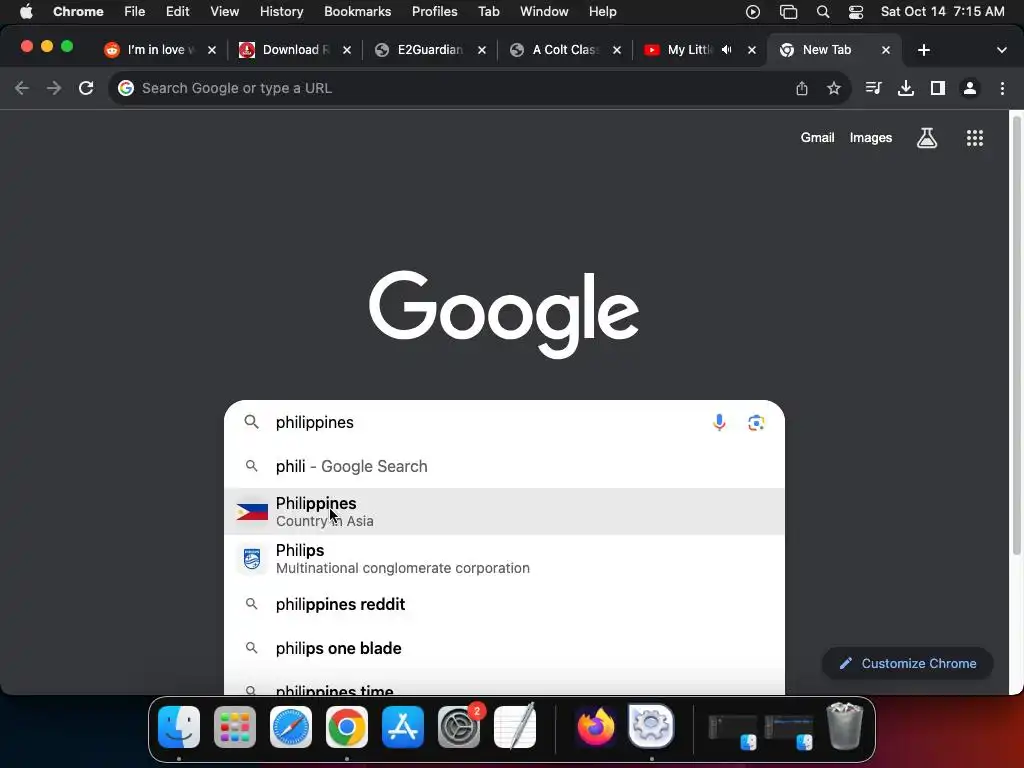
Task: Open Safari from the Dock
Action: (x=291, y=727)
